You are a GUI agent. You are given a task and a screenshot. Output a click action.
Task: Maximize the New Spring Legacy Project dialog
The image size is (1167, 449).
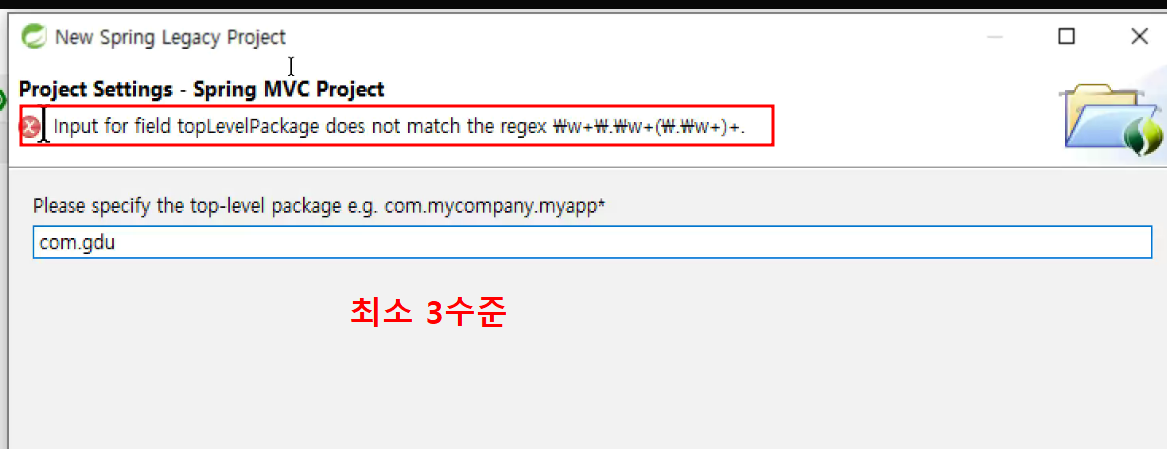click(x=1067, y=36)
